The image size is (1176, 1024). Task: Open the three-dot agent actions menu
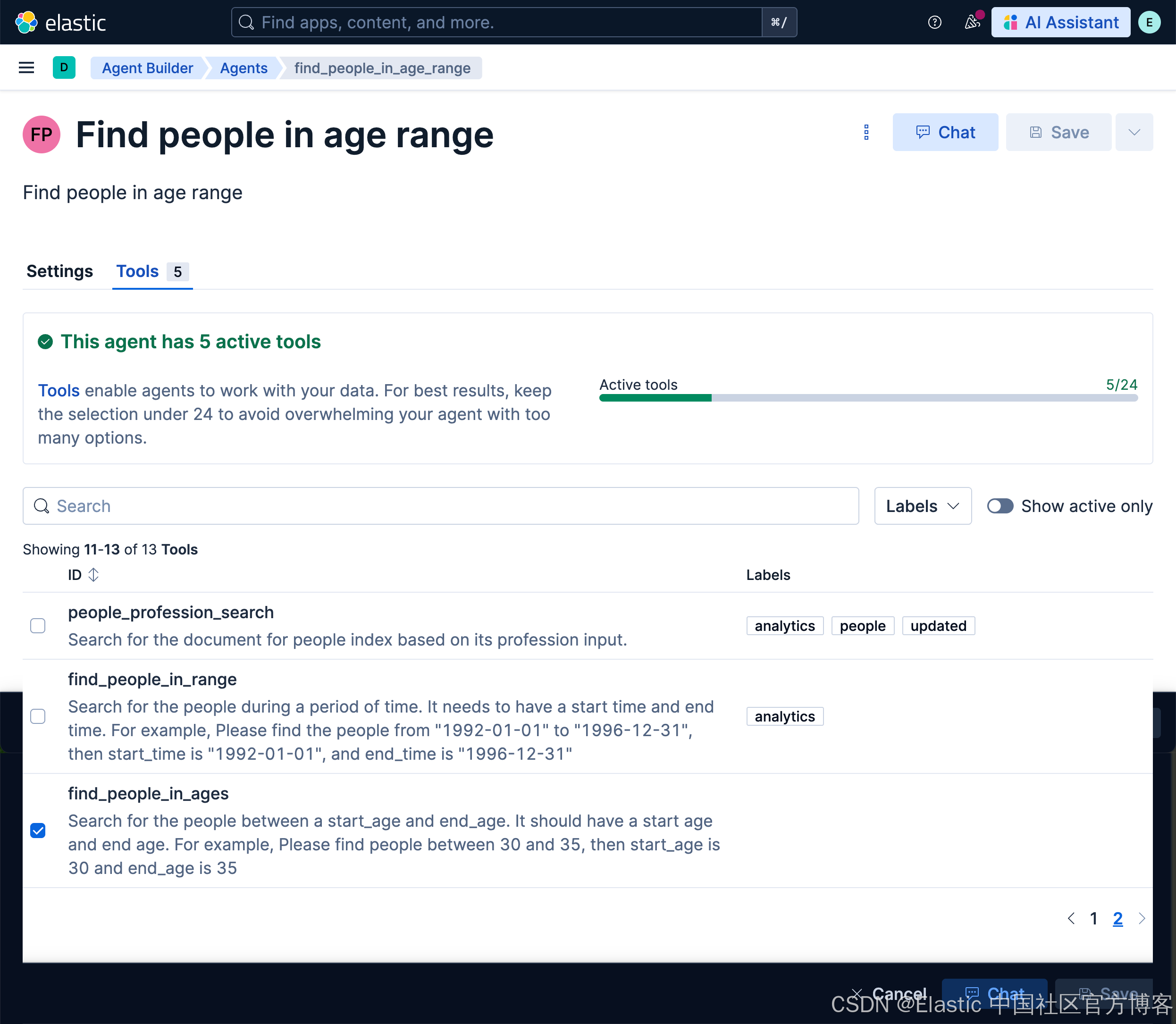click(x=866, y=132)
